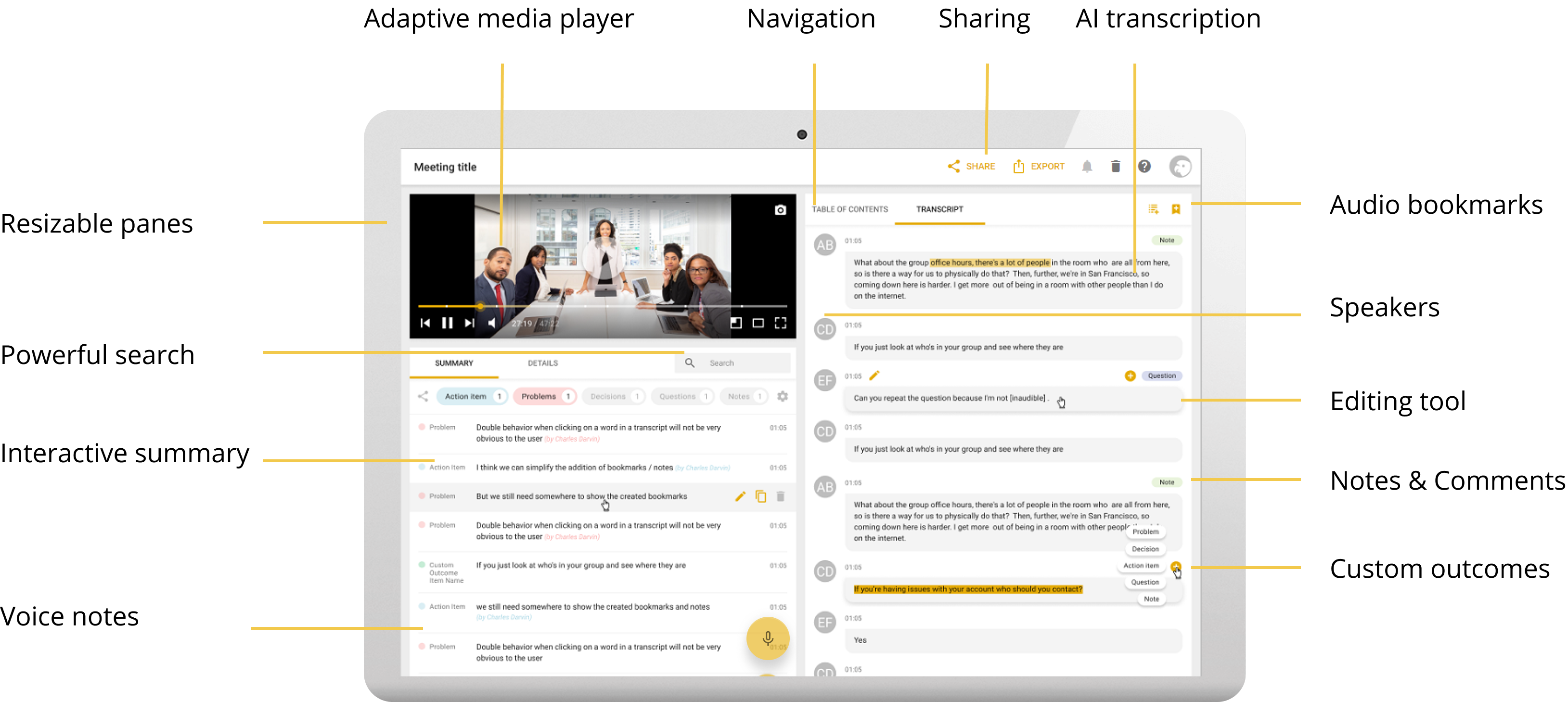Edit highlighted bookmark with pencil icon
Screen dimensions: 1568x702
pos(740,496)
